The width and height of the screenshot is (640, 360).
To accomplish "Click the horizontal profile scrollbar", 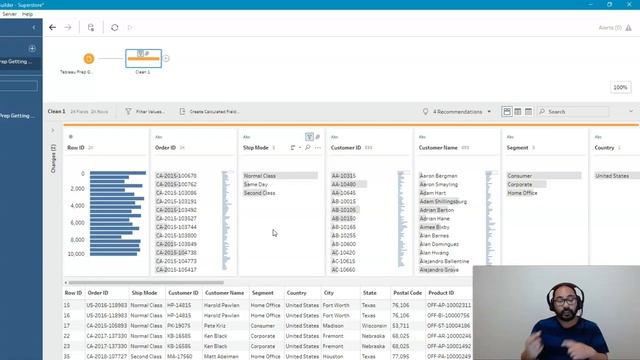I will tap(146, 282).
